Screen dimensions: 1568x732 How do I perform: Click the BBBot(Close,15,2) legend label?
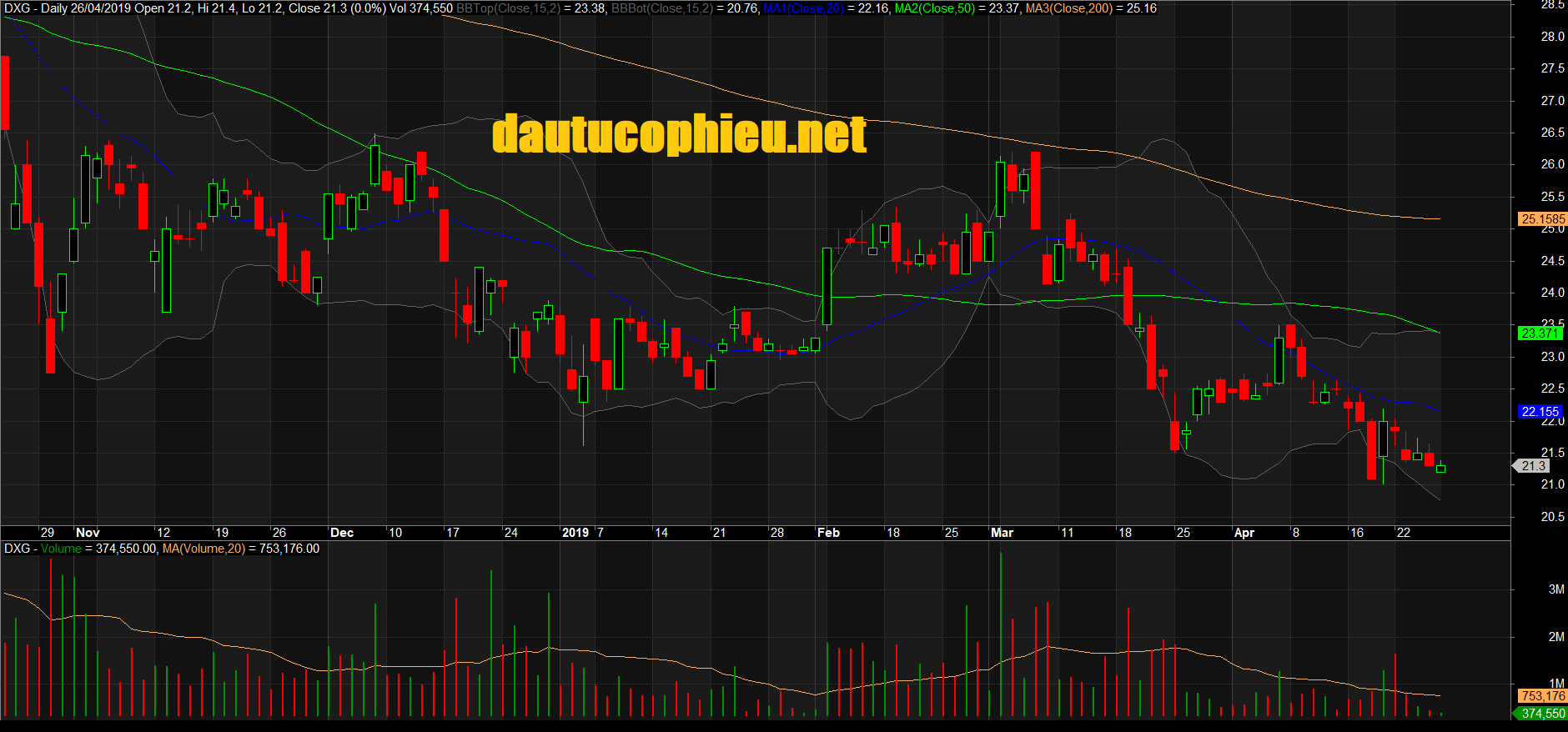point(662,8)
